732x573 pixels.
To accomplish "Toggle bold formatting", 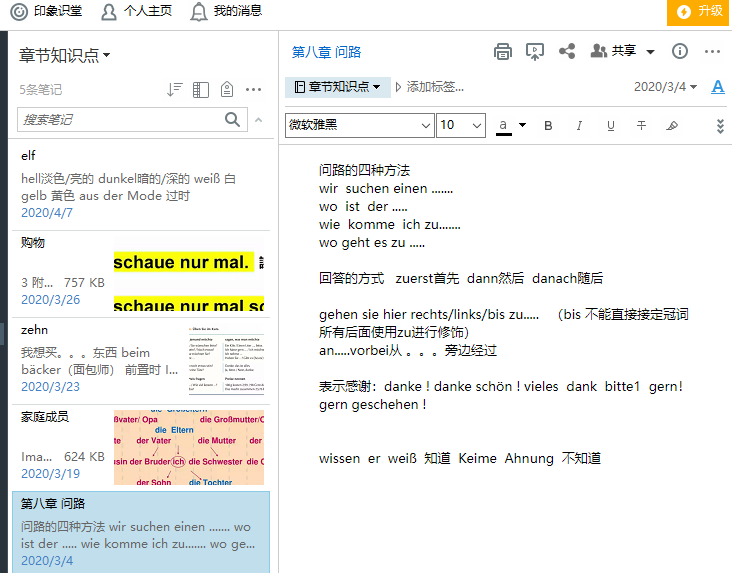I will [548, 126].
